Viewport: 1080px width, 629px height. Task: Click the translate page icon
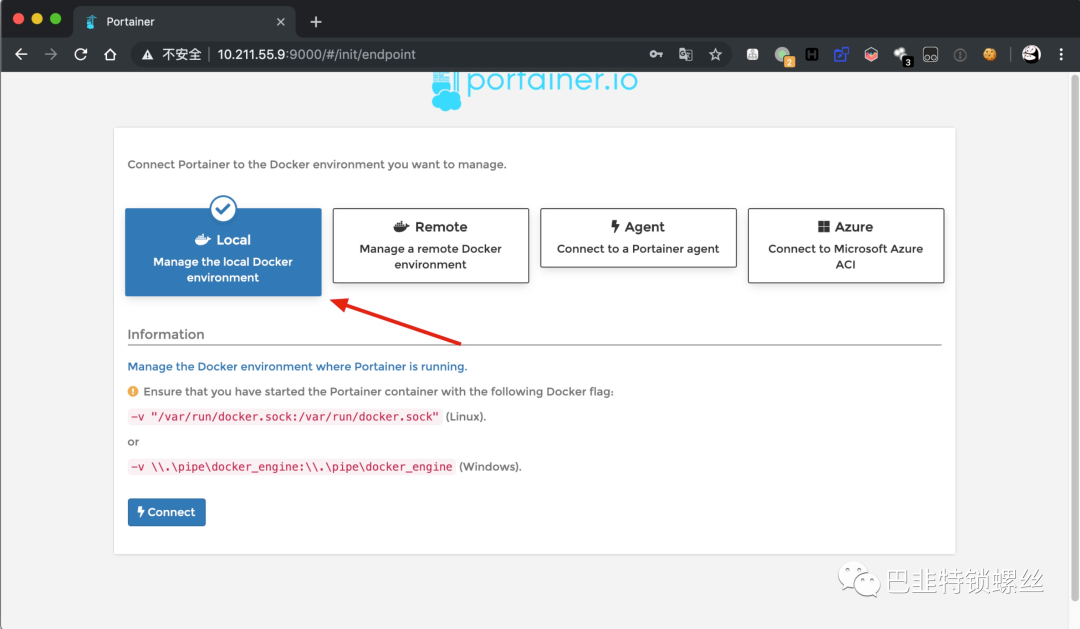tap(685, 54)
